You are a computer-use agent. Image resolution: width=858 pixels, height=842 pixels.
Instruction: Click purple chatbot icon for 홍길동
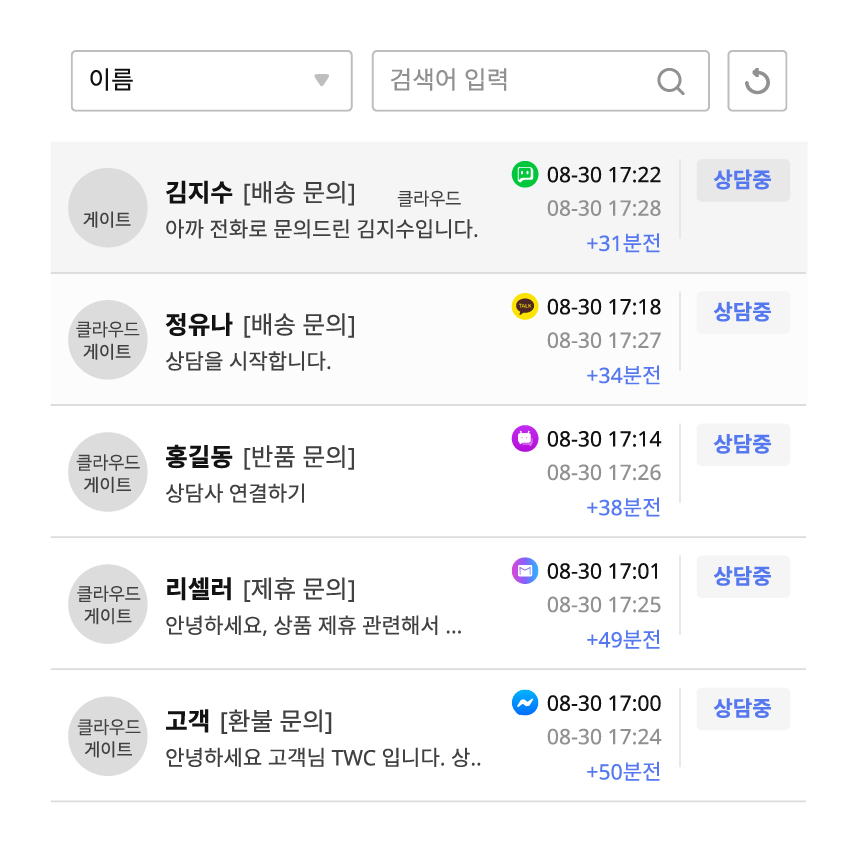tap(525, 438)
